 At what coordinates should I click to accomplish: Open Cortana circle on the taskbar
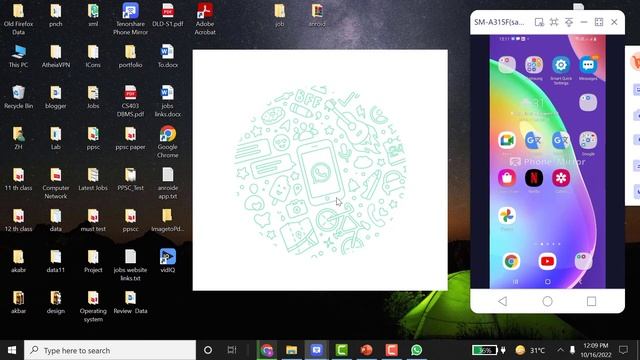click(208, 350)
